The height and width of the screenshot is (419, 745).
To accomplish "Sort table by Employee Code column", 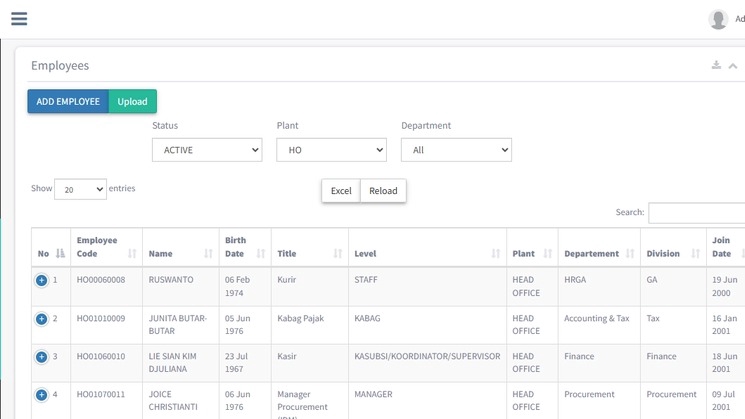I will point(105,247).
